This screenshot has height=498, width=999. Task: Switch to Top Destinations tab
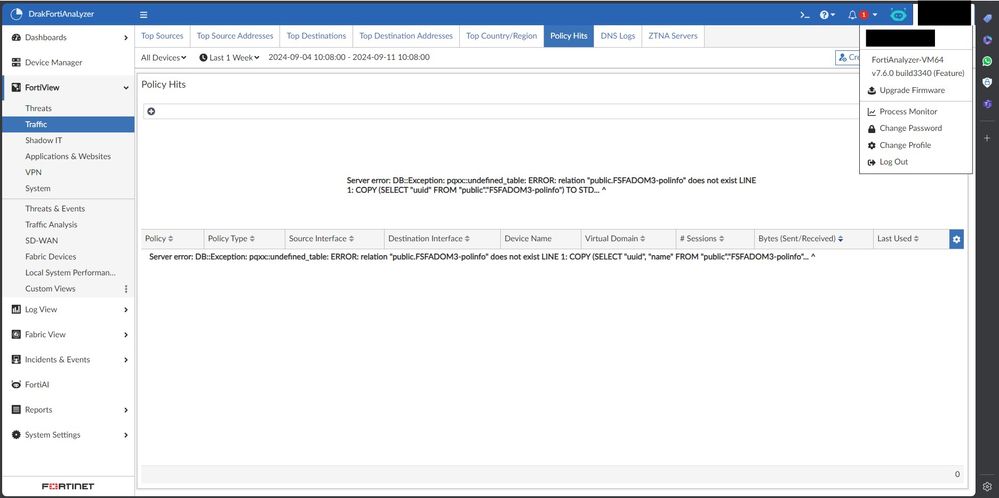tap(316, 36)
